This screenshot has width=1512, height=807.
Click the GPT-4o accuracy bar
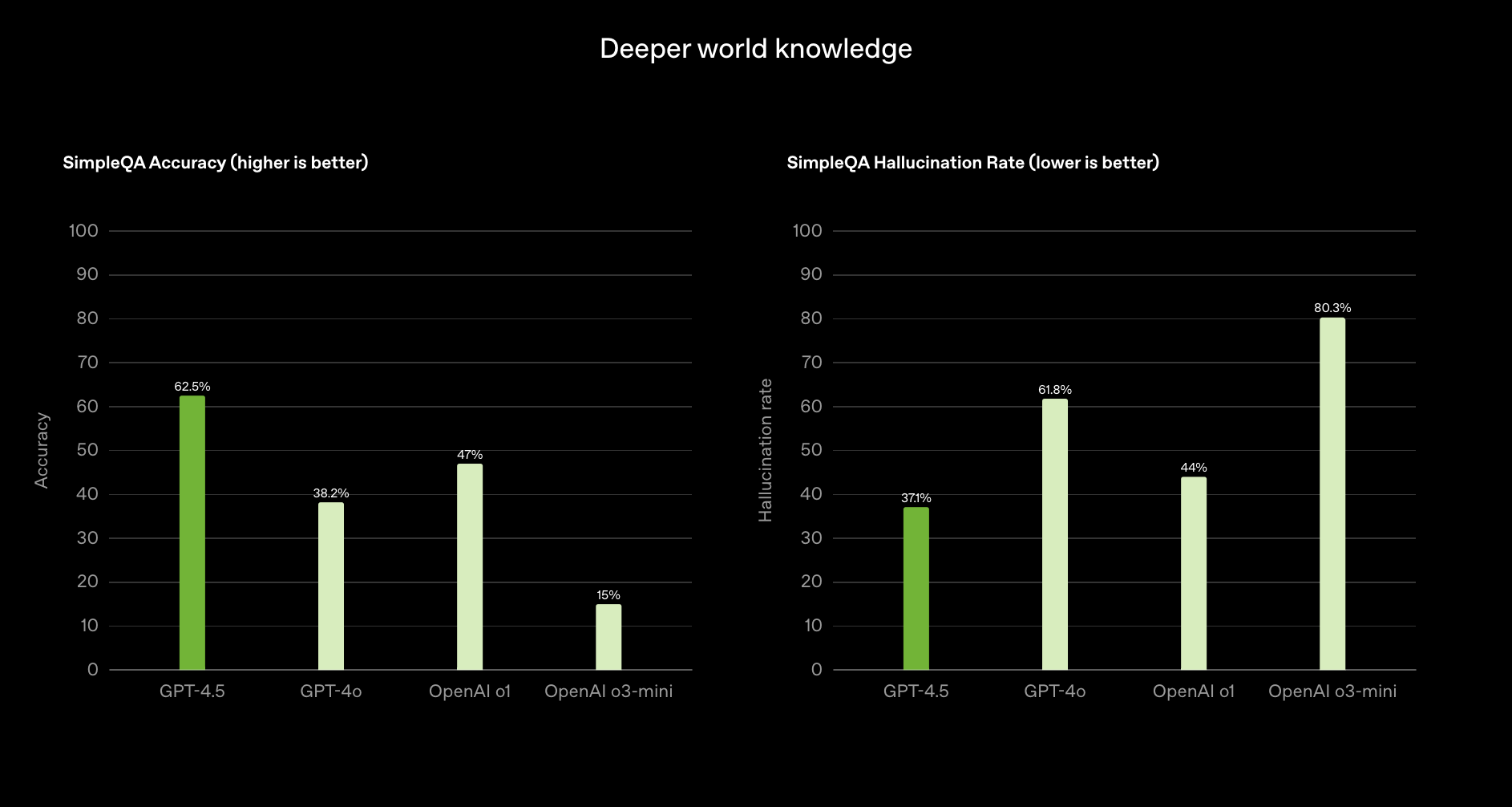[x=331, y=586]
